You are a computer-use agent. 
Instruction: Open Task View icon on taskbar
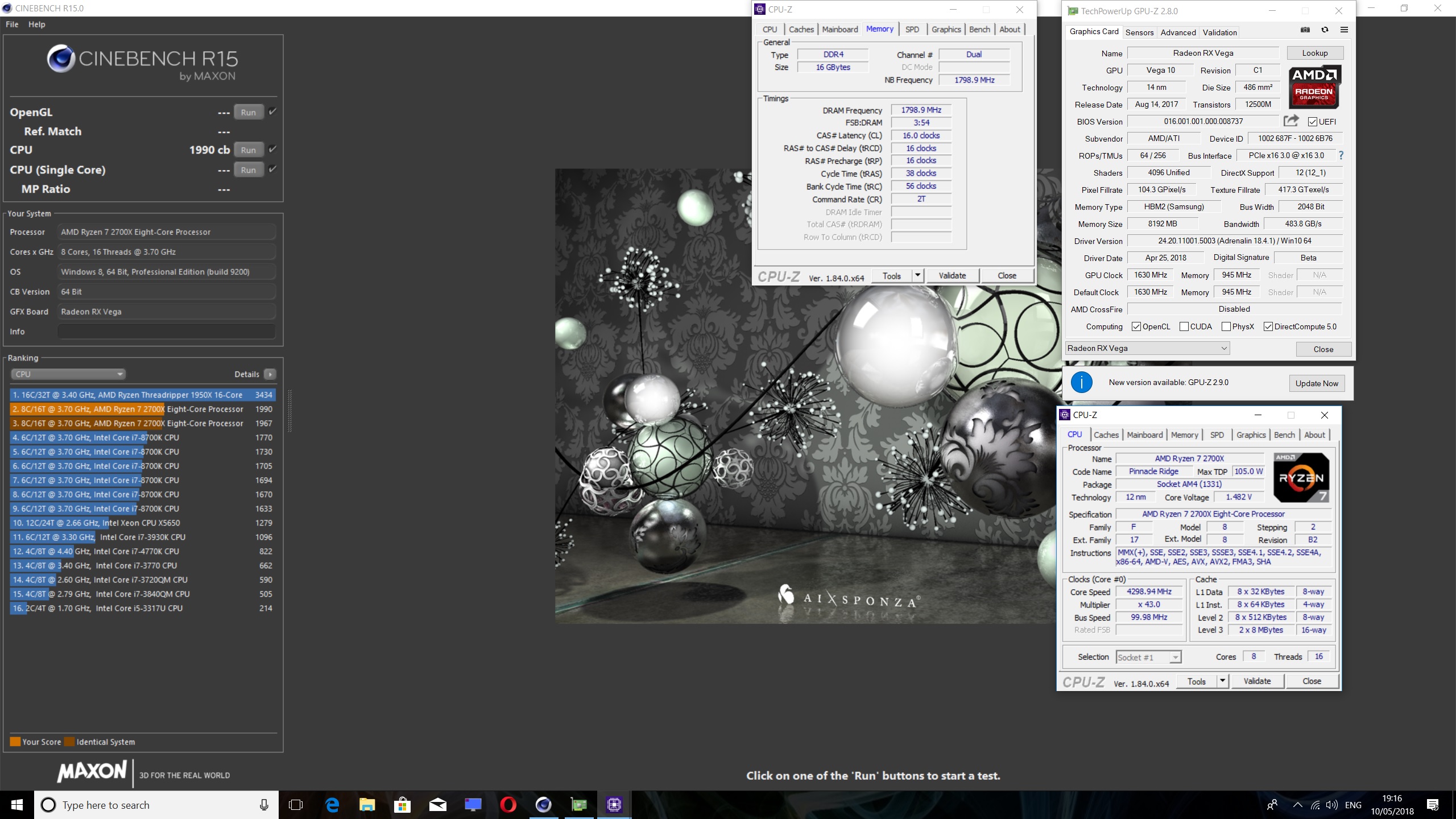(296, 805)
